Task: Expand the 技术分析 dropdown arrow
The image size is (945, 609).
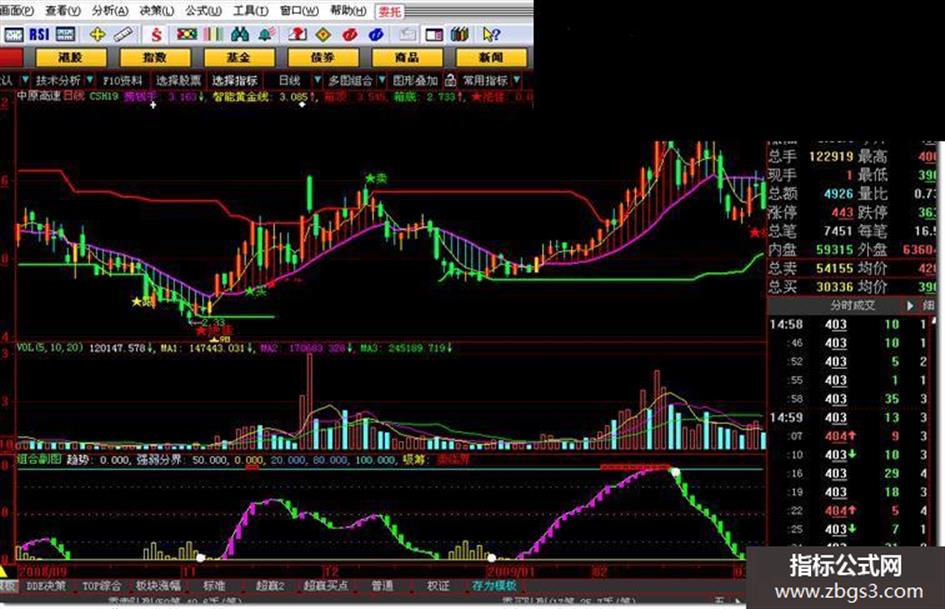Action: 90,80
